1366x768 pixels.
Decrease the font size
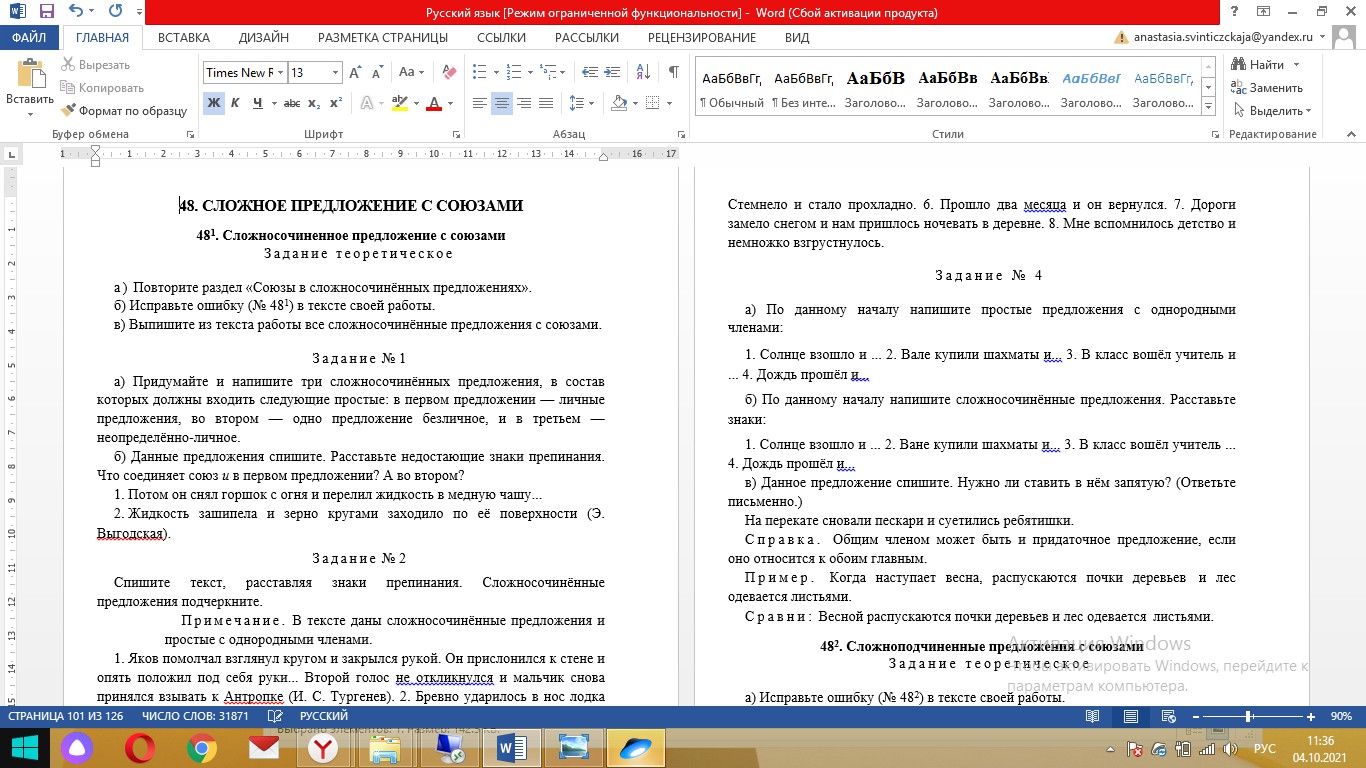point(378,73)
